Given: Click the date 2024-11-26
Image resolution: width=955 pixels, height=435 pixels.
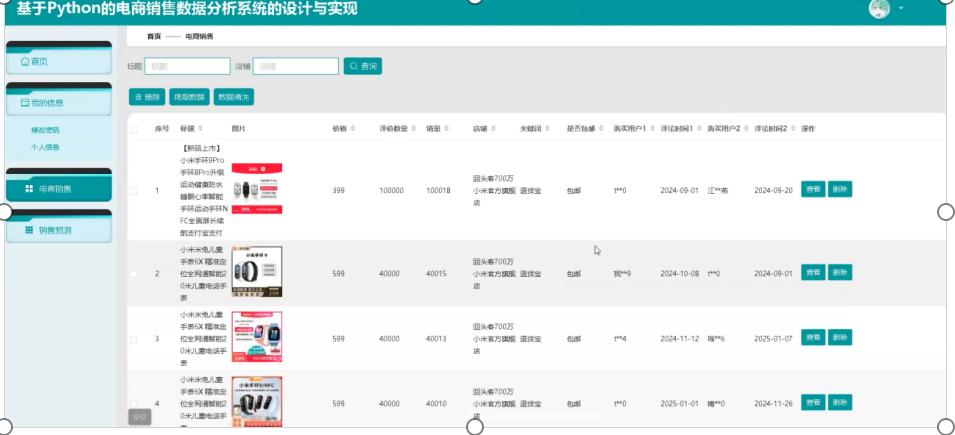Looking at the screenshot, I should [773, 403].
